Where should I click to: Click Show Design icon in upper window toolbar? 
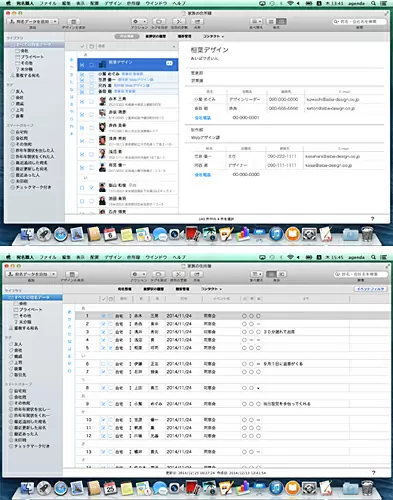74,22
